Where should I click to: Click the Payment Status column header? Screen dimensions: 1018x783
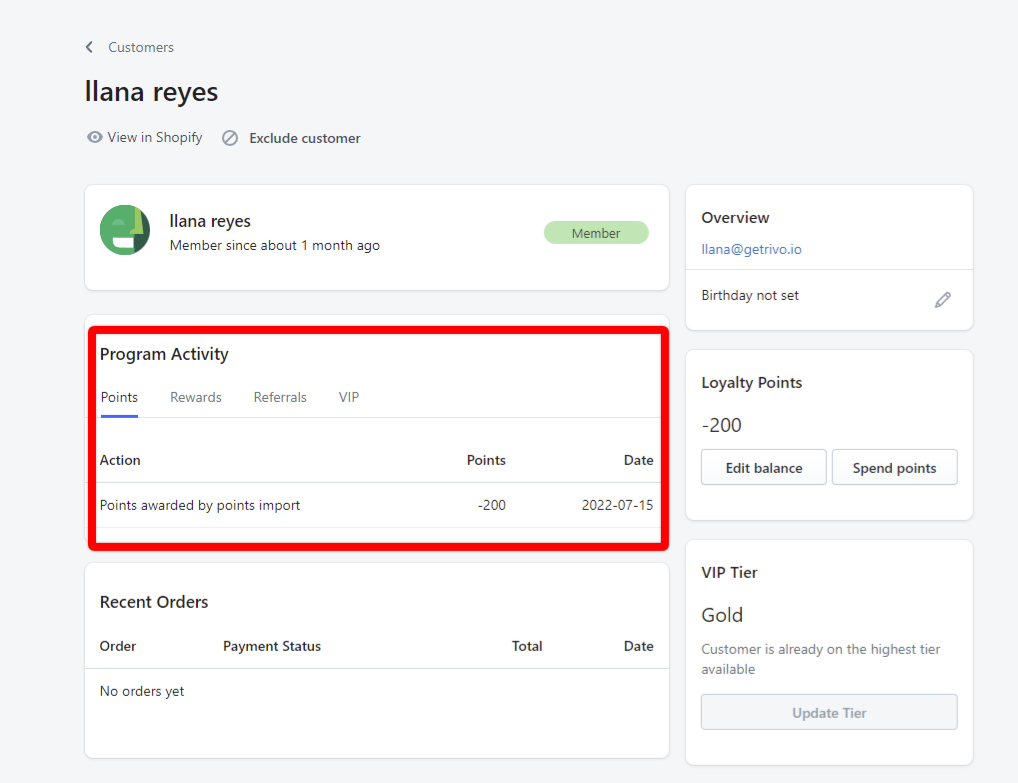[x=272, y=646]
